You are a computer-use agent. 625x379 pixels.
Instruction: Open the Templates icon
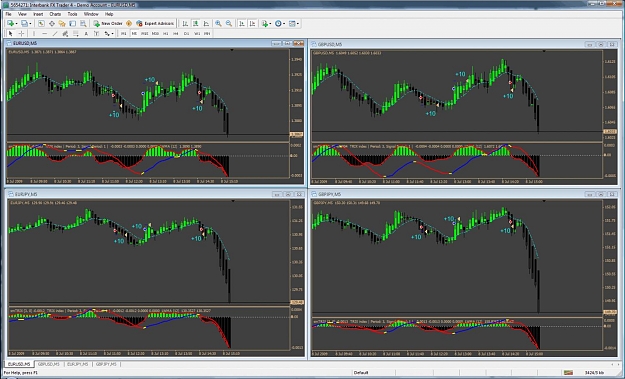[292, 24]
